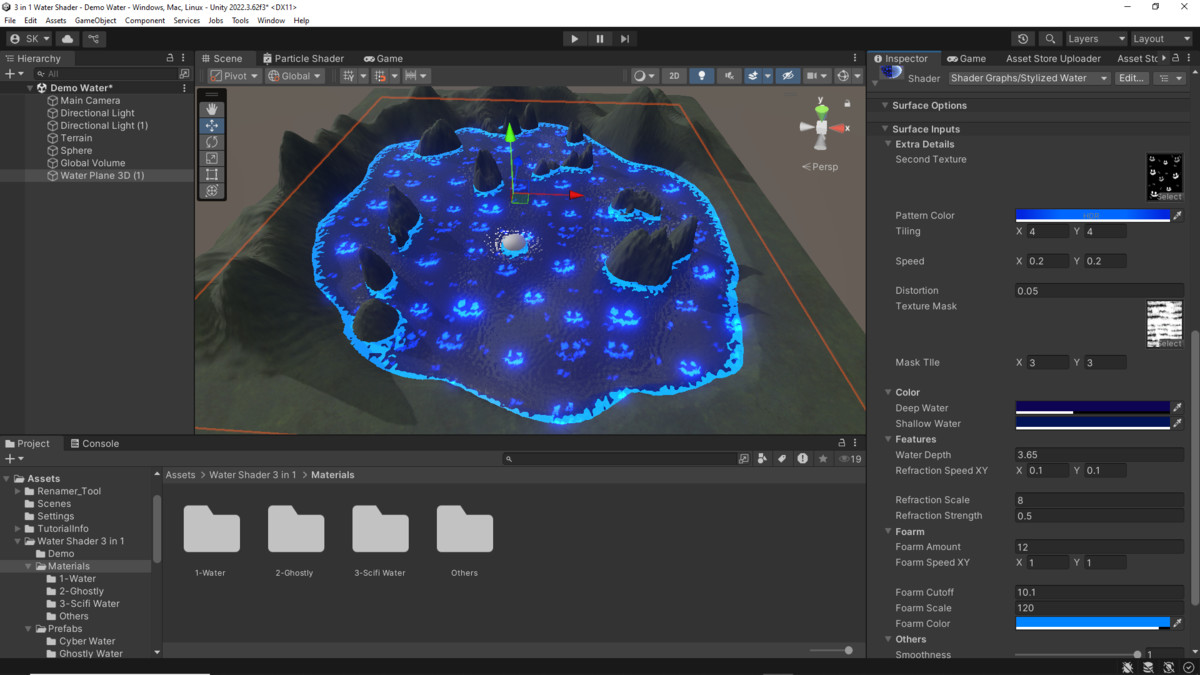Switch to the Console tab
1200x675 pixels.
[x=95, y=443]
